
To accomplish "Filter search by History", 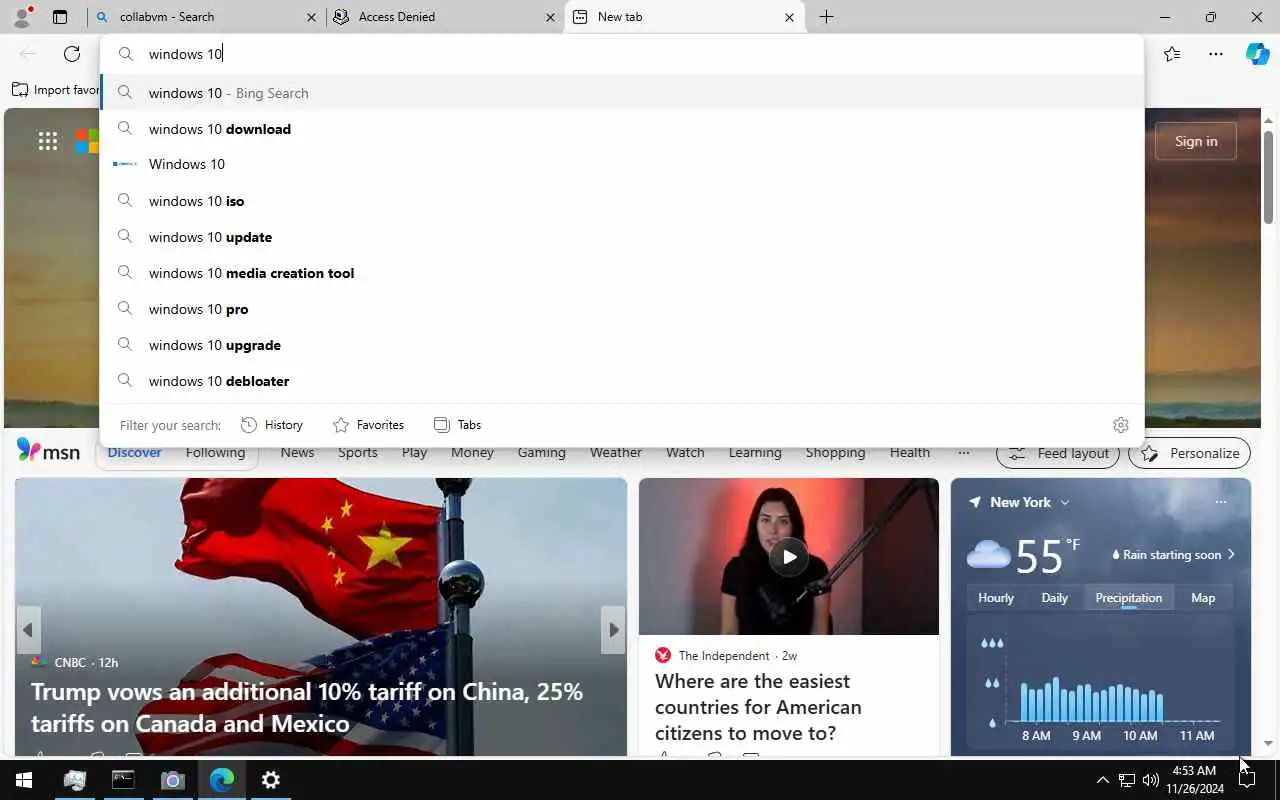I will [272, 425].
